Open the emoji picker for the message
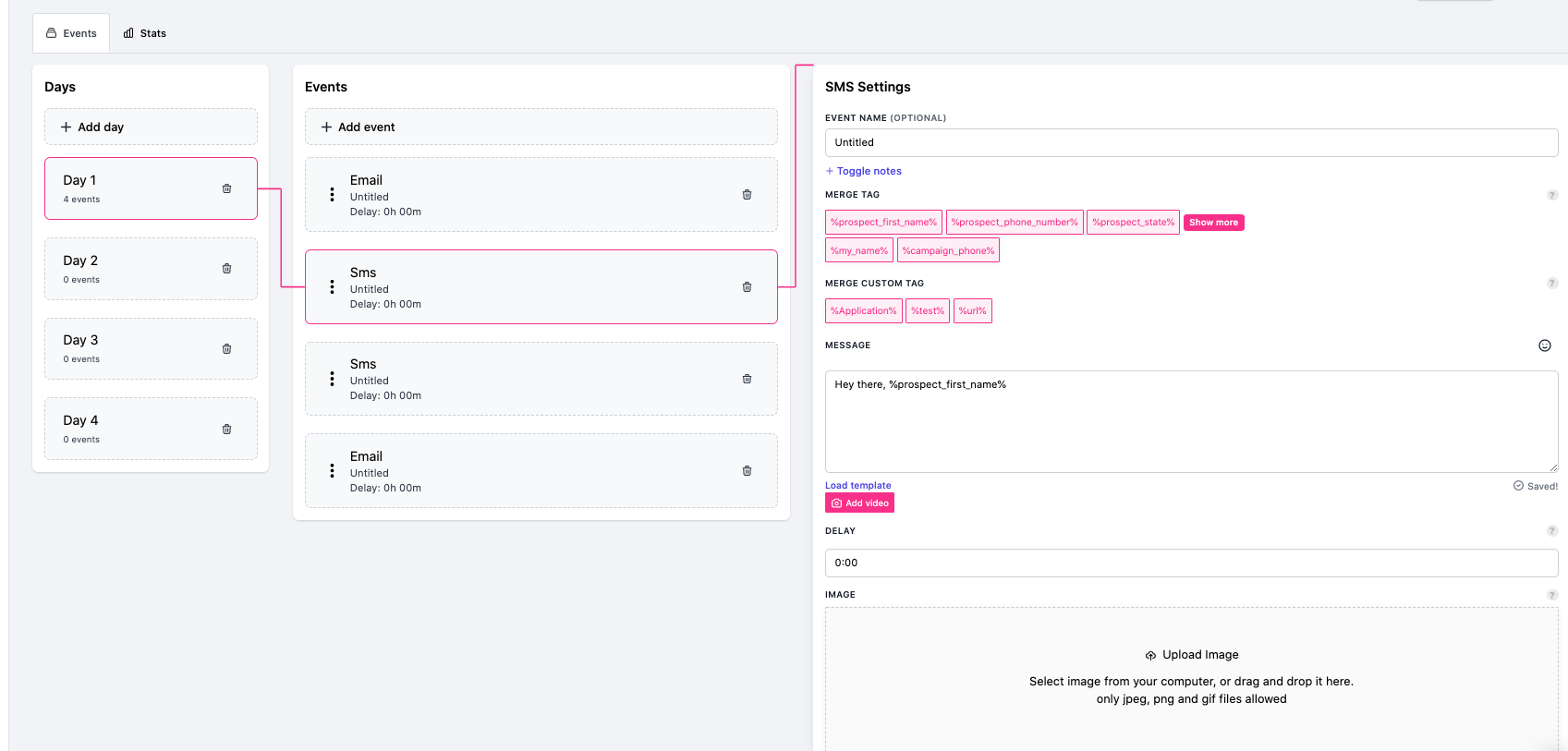Viewport: 1568px width, 751px height. pyautogui.click(x=1544, y=345)
